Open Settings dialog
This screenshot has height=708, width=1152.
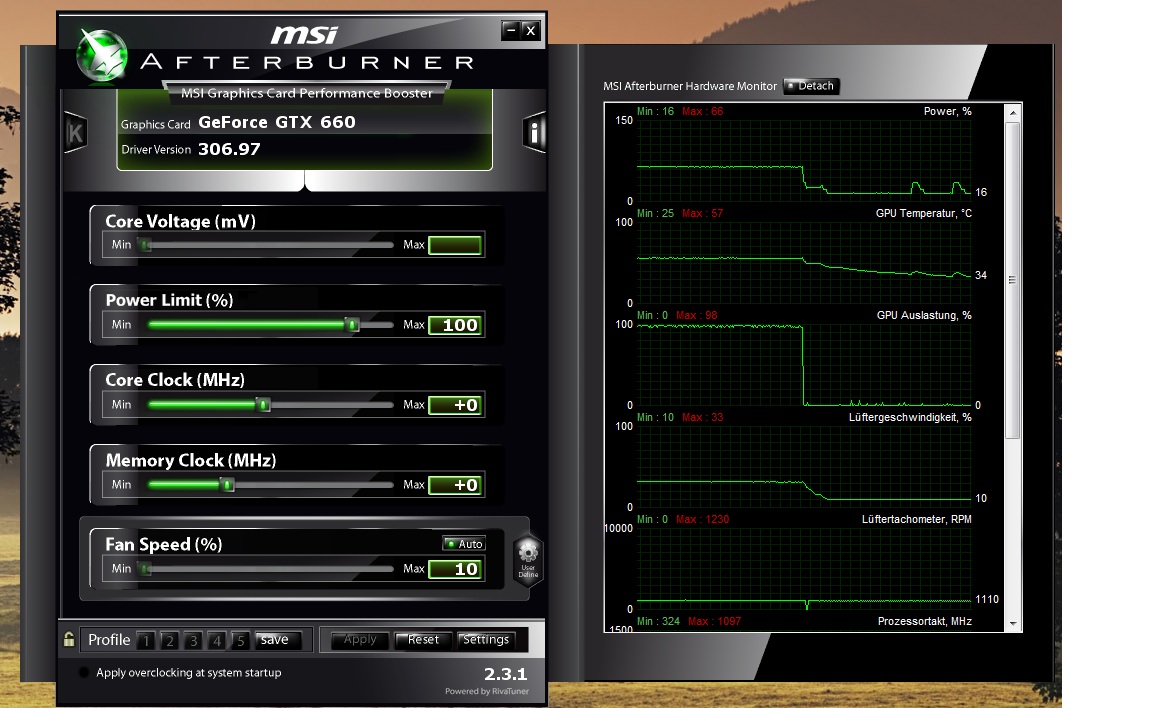click(486, 640)
